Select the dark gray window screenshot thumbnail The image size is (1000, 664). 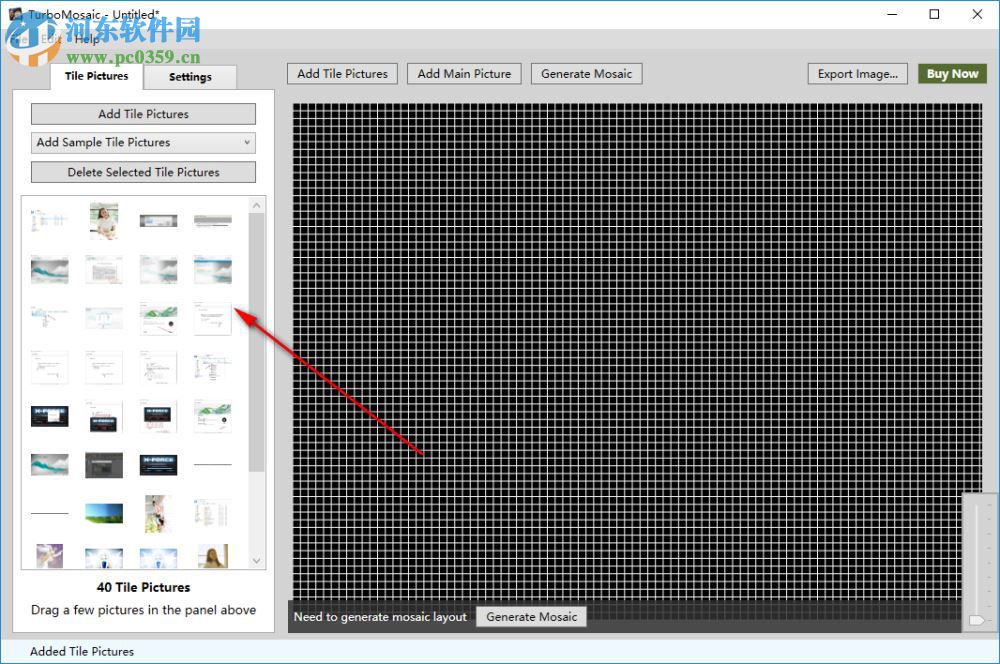104,466
